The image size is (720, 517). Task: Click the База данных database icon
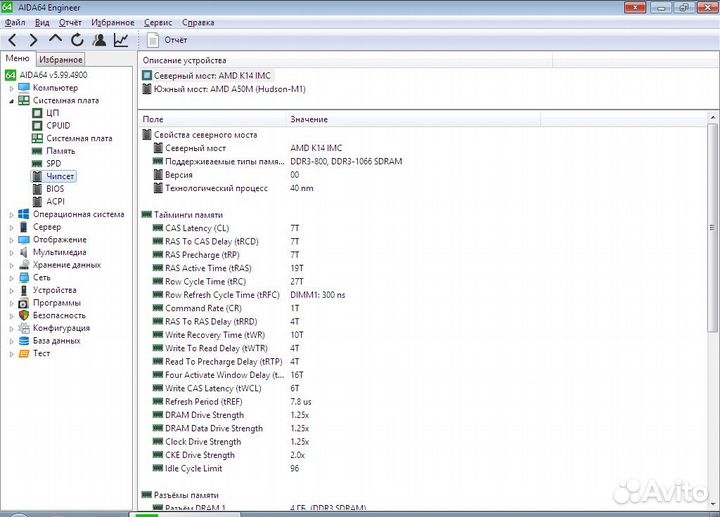24,341
